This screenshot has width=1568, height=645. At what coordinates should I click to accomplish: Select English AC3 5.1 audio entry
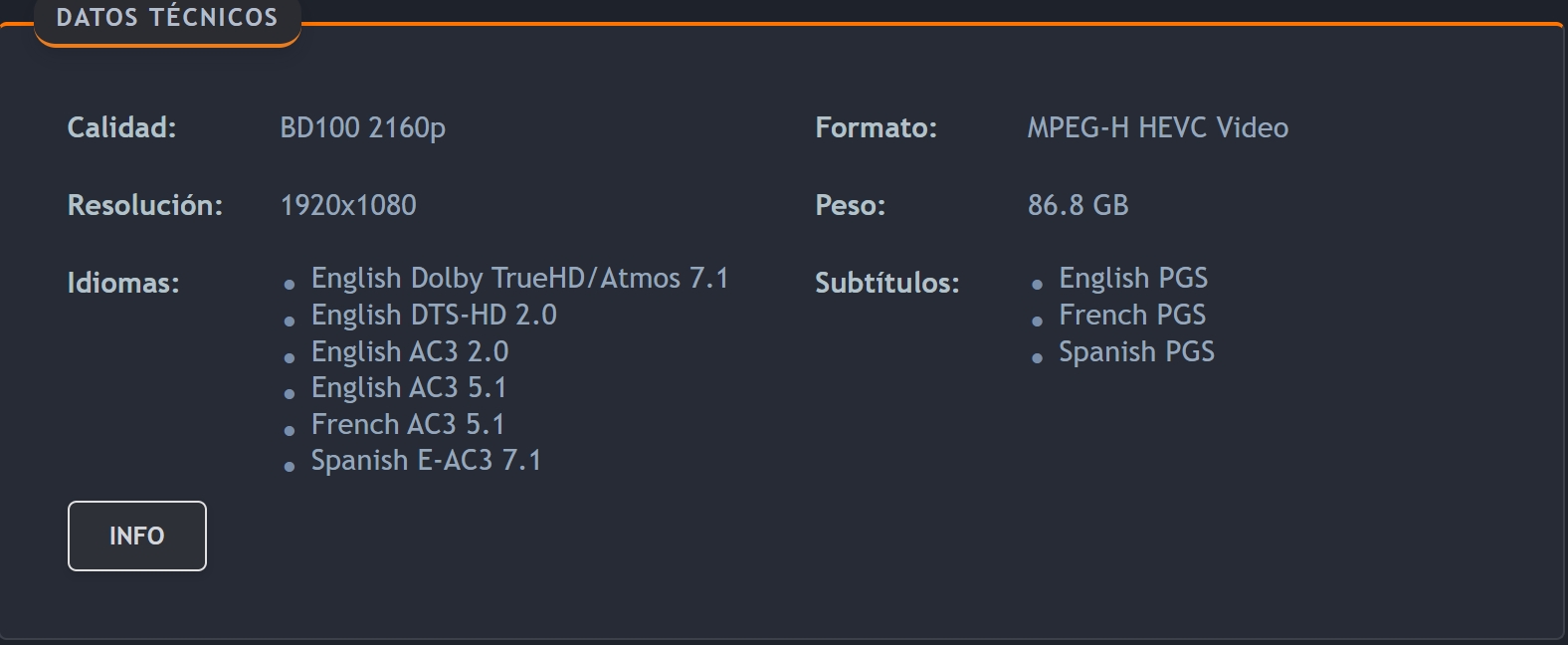(x=409, y=387)
